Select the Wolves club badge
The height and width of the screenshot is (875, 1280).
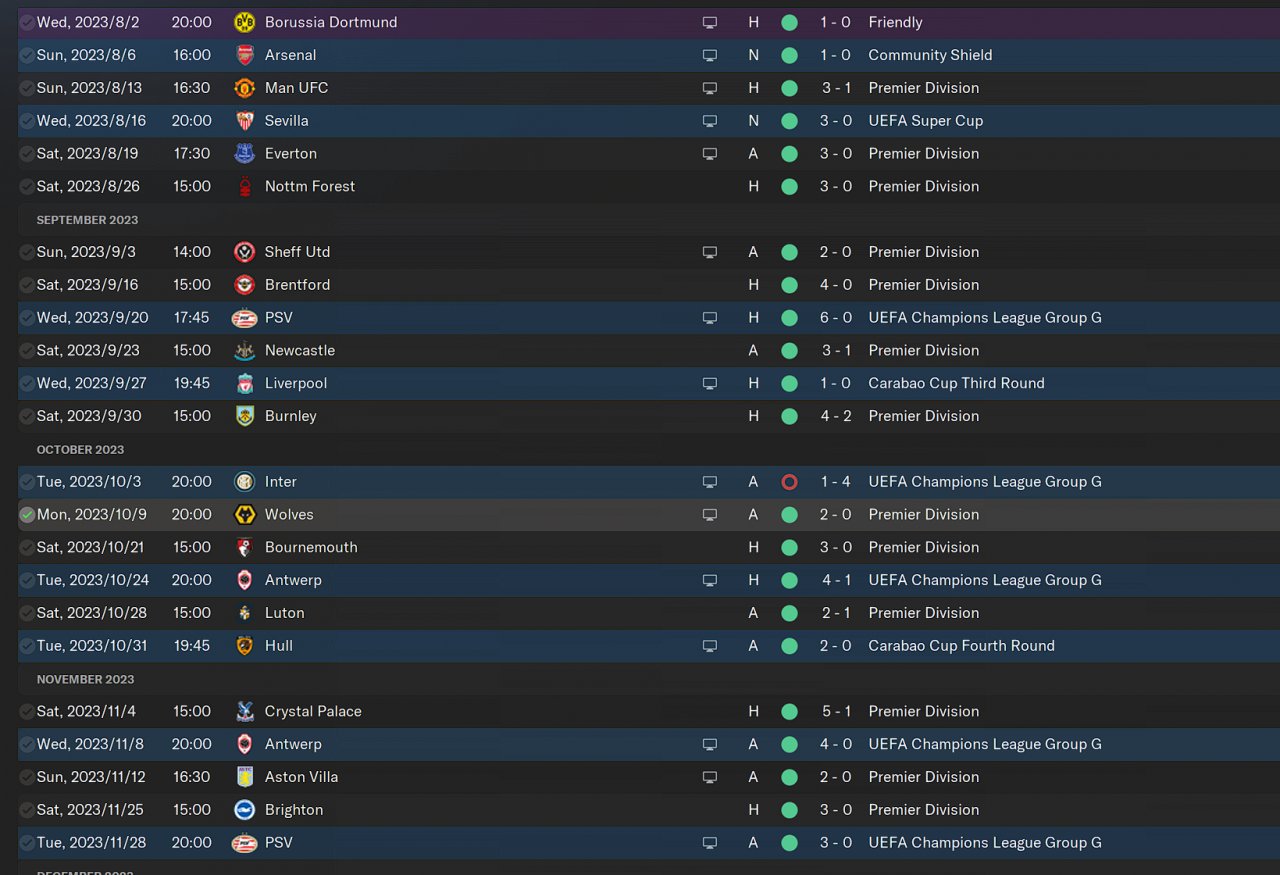coord(244,515)
